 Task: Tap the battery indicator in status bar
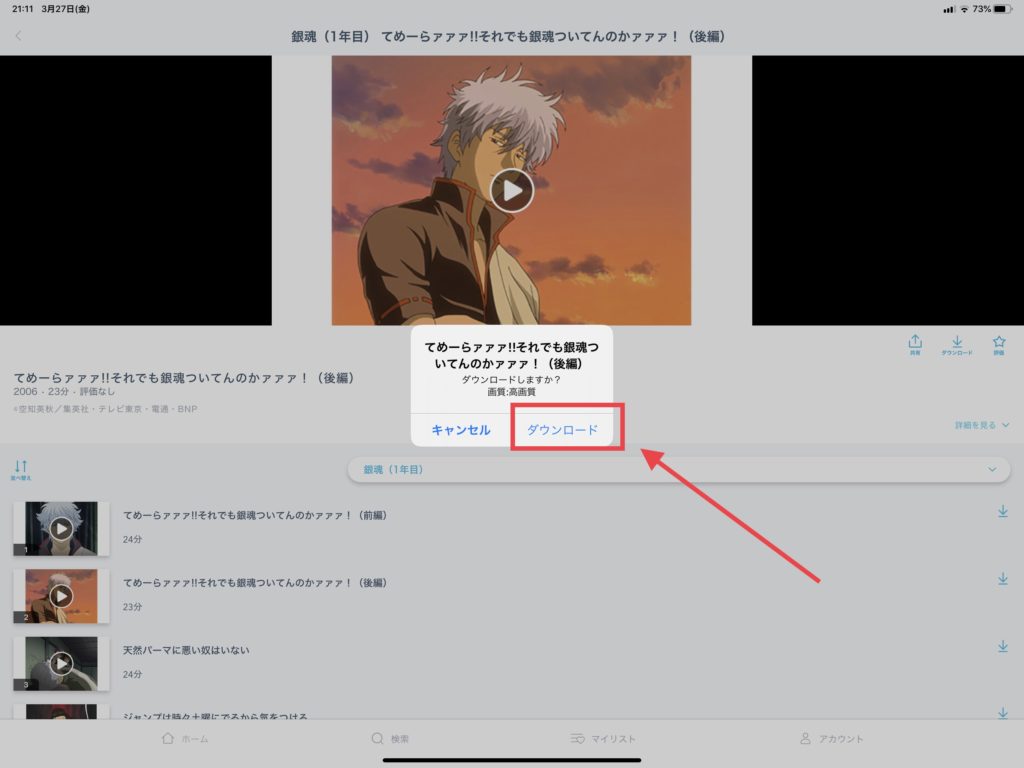click(x=1004, y=9)
